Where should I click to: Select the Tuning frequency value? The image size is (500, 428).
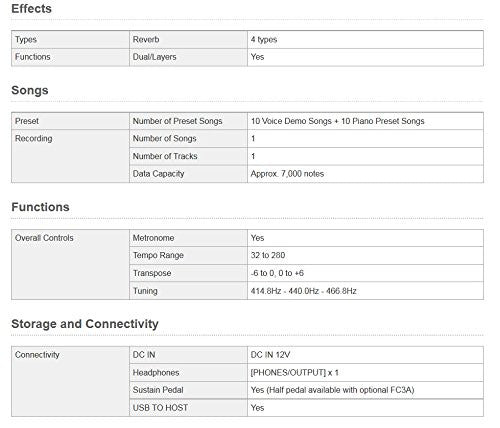coord(303,291)
